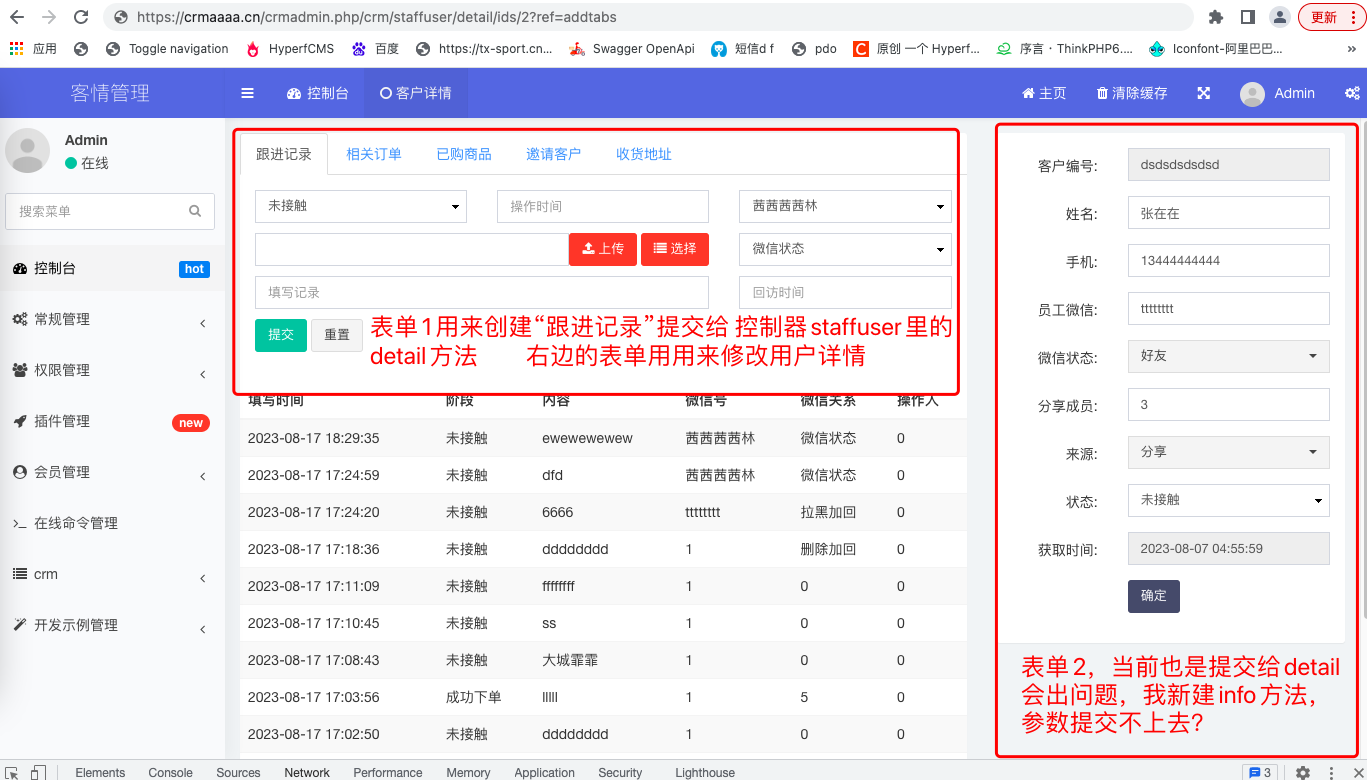Open DevTools Network tab
Viewport: 1367px width, 780px height.
tap(307, 772)
